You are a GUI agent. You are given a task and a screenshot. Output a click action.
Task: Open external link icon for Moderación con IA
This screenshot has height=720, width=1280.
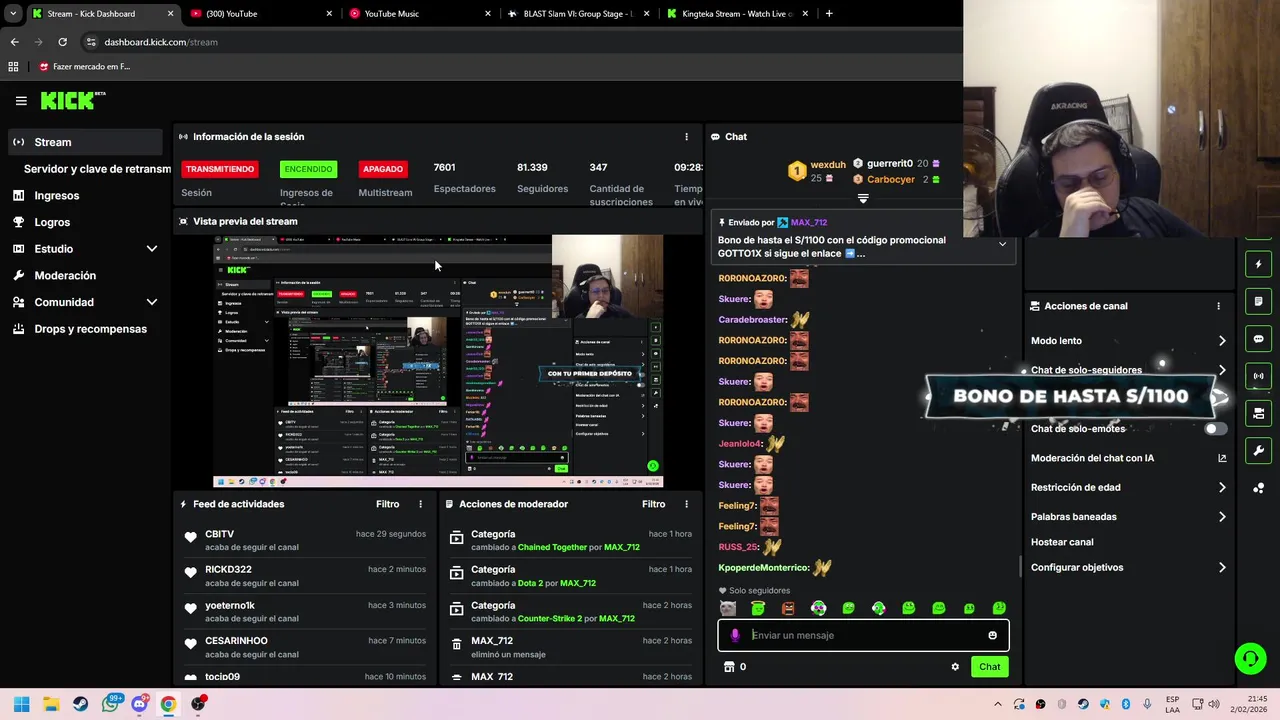pos(1222,458)
